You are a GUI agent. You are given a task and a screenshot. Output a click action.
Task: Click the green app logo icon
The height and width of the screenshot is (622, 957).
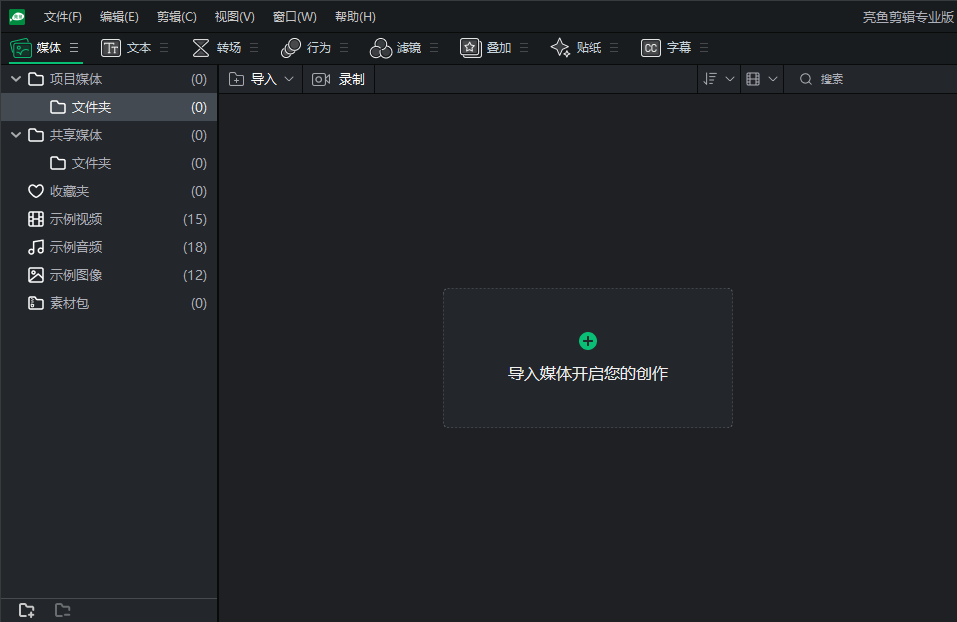tap(17, 17)
